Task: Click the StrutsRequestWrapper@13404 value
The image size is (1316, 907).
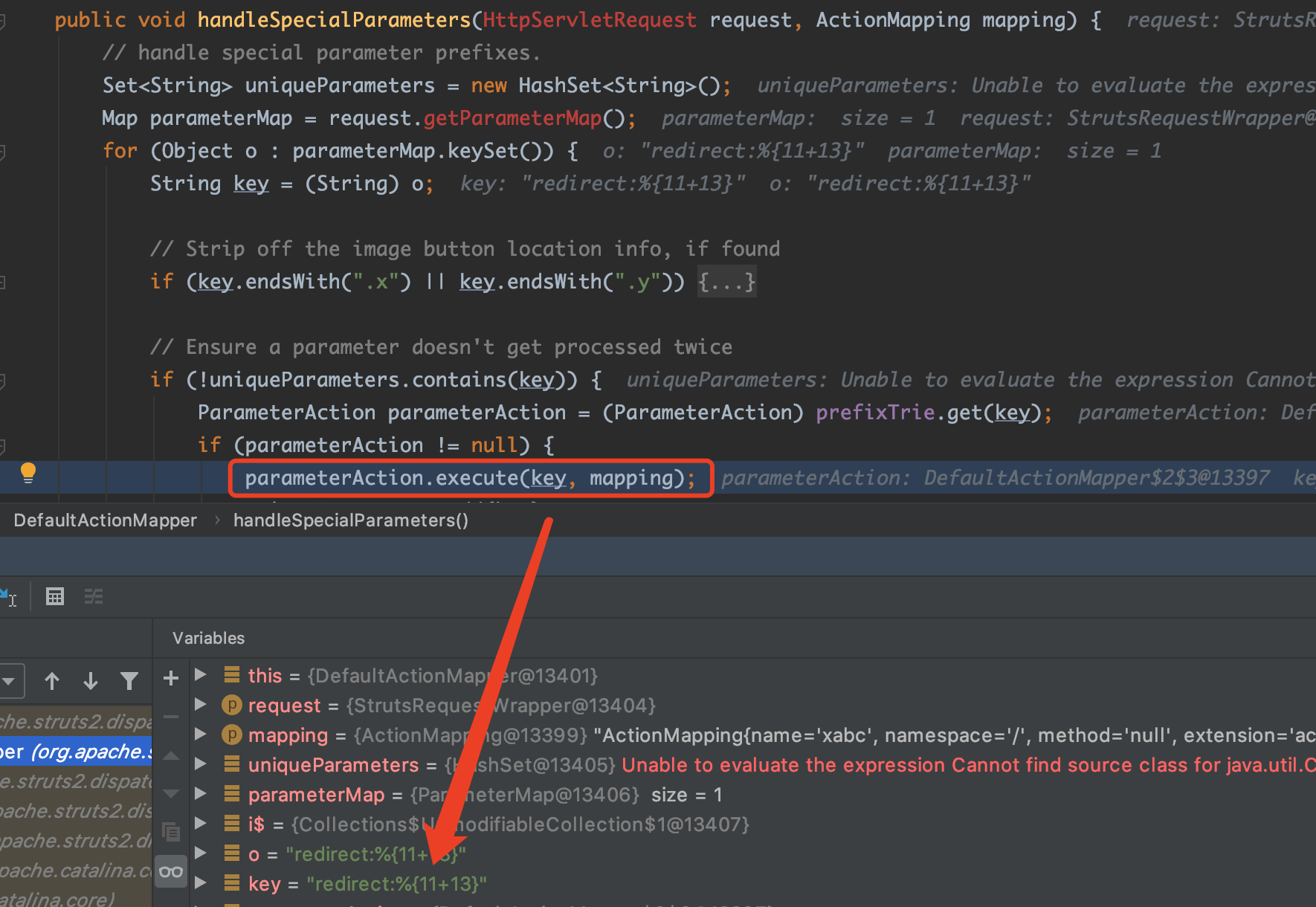Action: point(501,706)
